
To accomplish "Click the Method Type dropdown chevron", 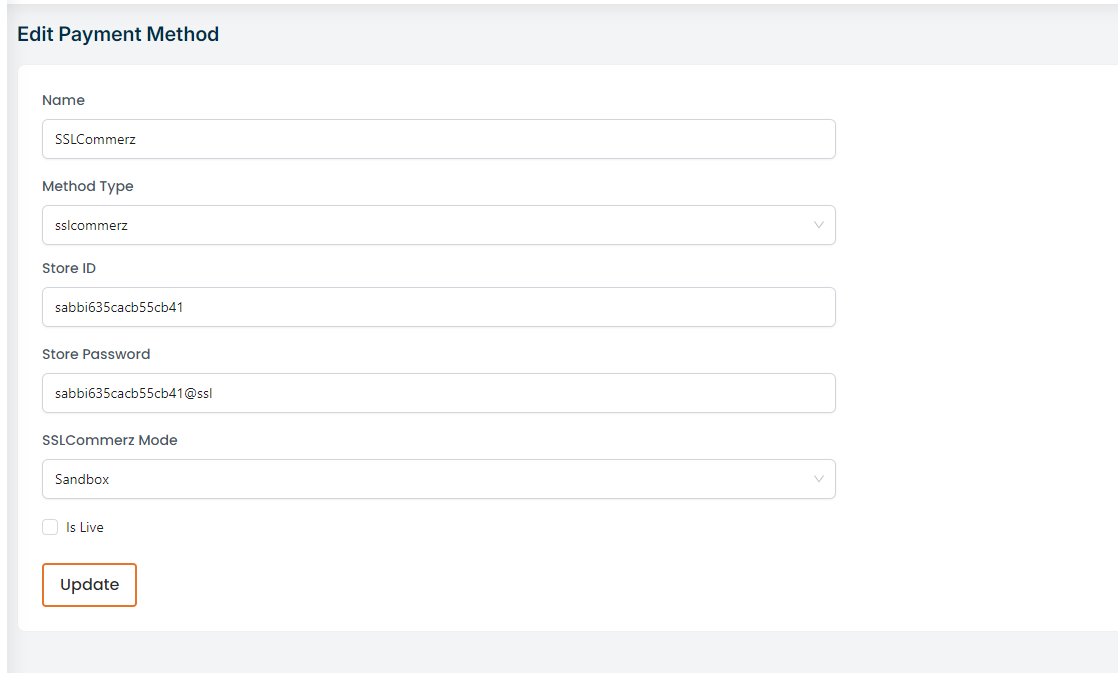I will coord(818,225).
